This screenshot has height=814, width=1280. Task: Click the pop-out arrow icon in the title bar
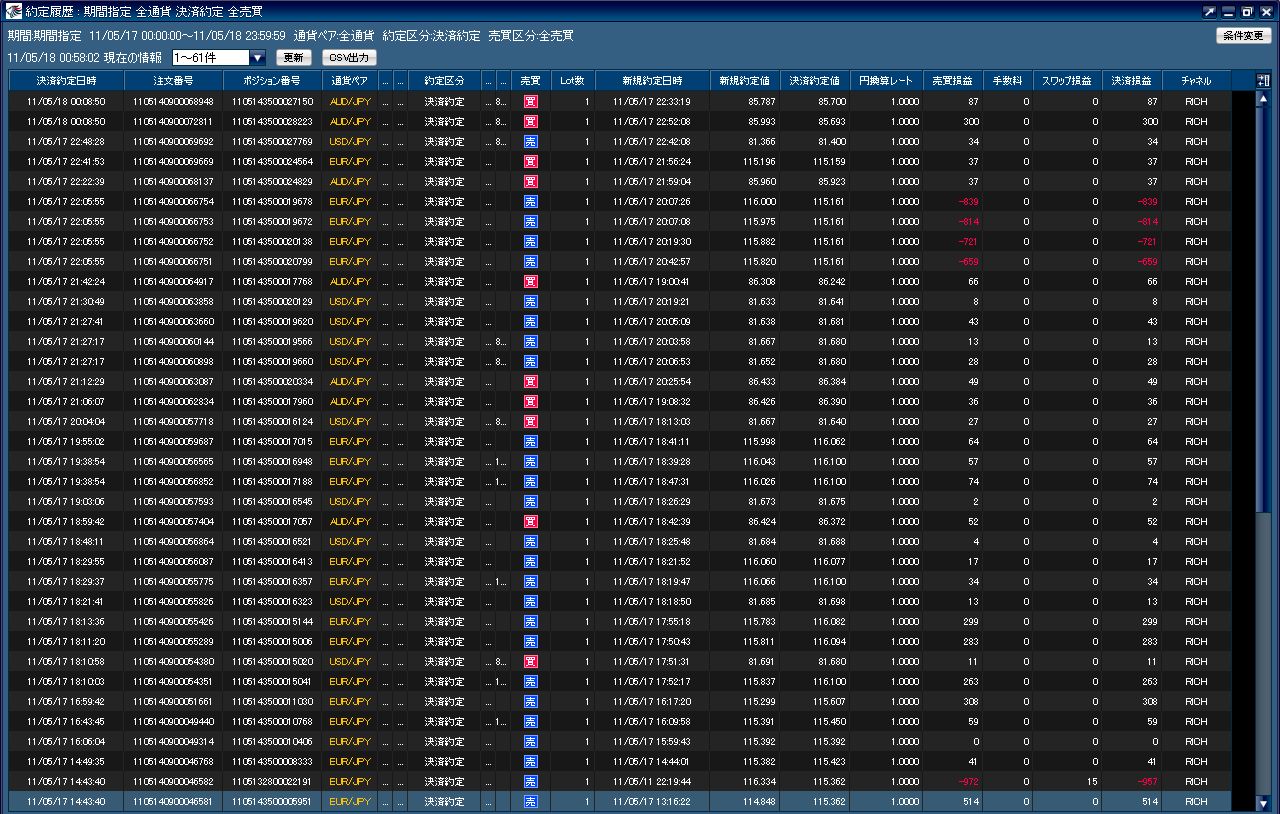point(1210,12)
